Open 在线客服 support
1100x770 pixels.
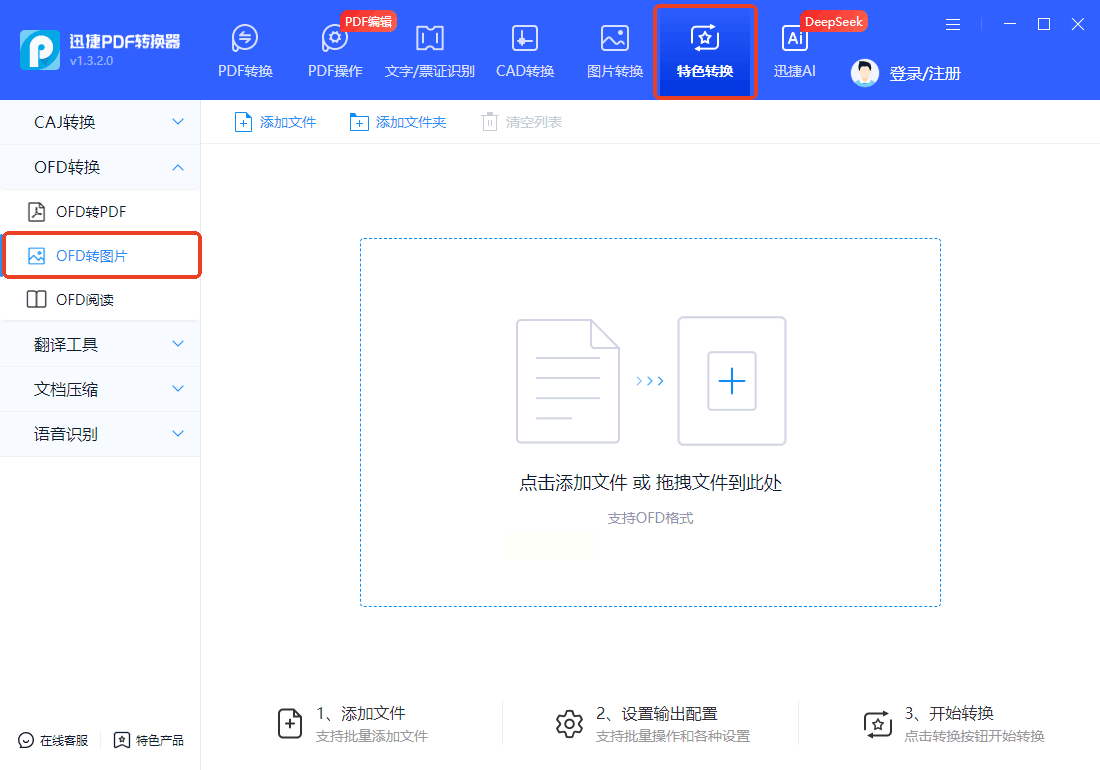[53, 740]
